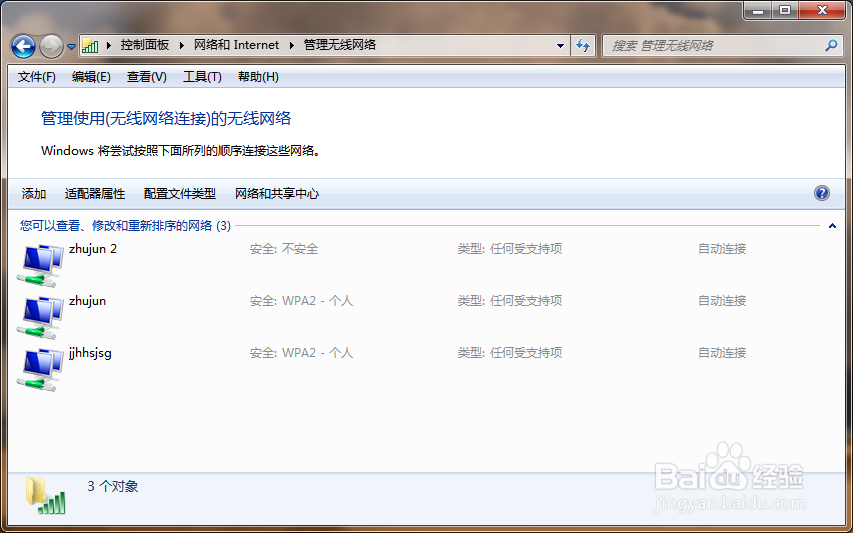The width and height of the screenshot is (853, 533).
Task: Open 网络和共享中心 from the toolbar
Action: coord(276,194)
